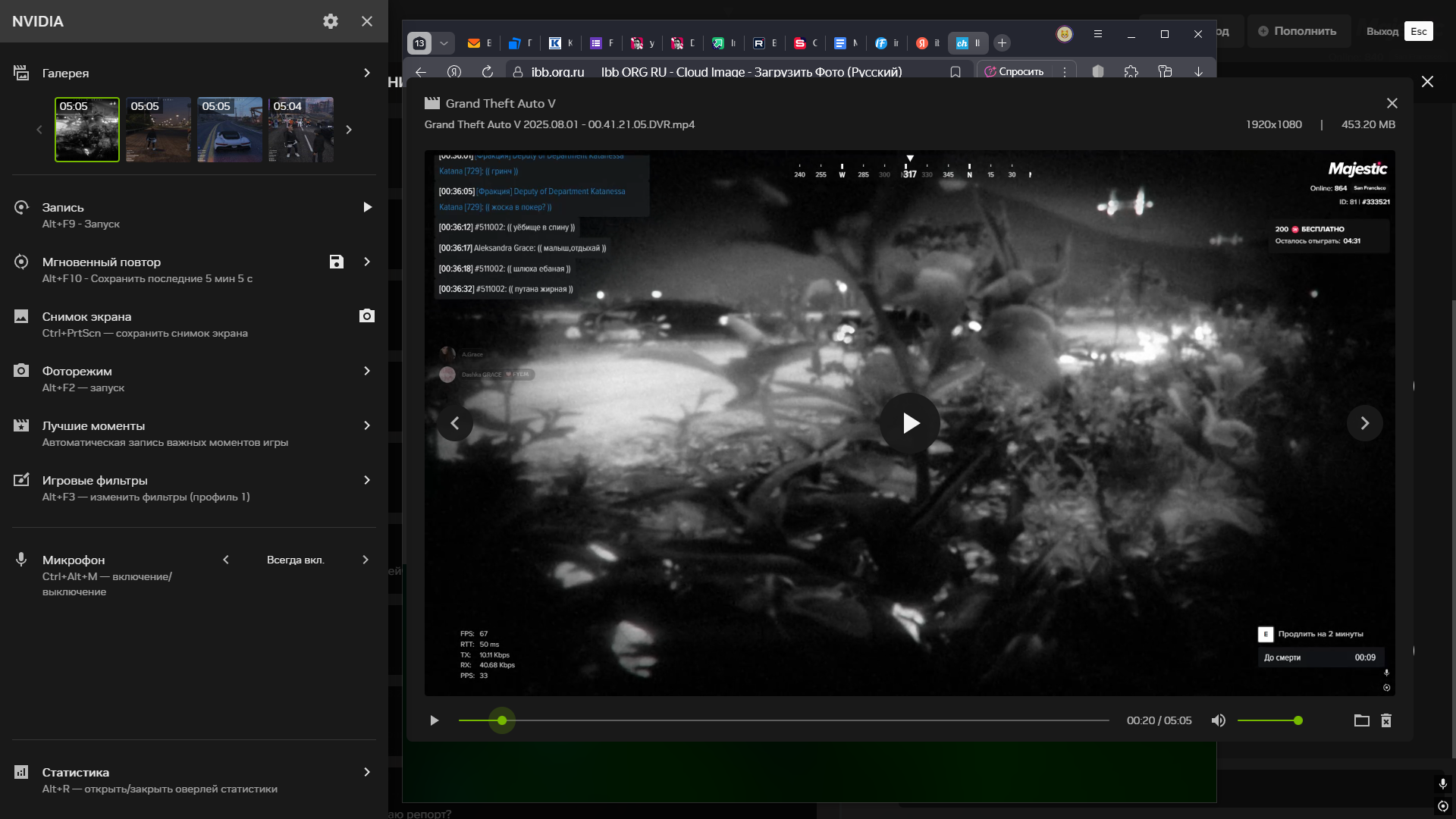Click the microphone icon in Микрофон row
The width and height of the screenshot is (1456, 819).
[x=21, y=560]
